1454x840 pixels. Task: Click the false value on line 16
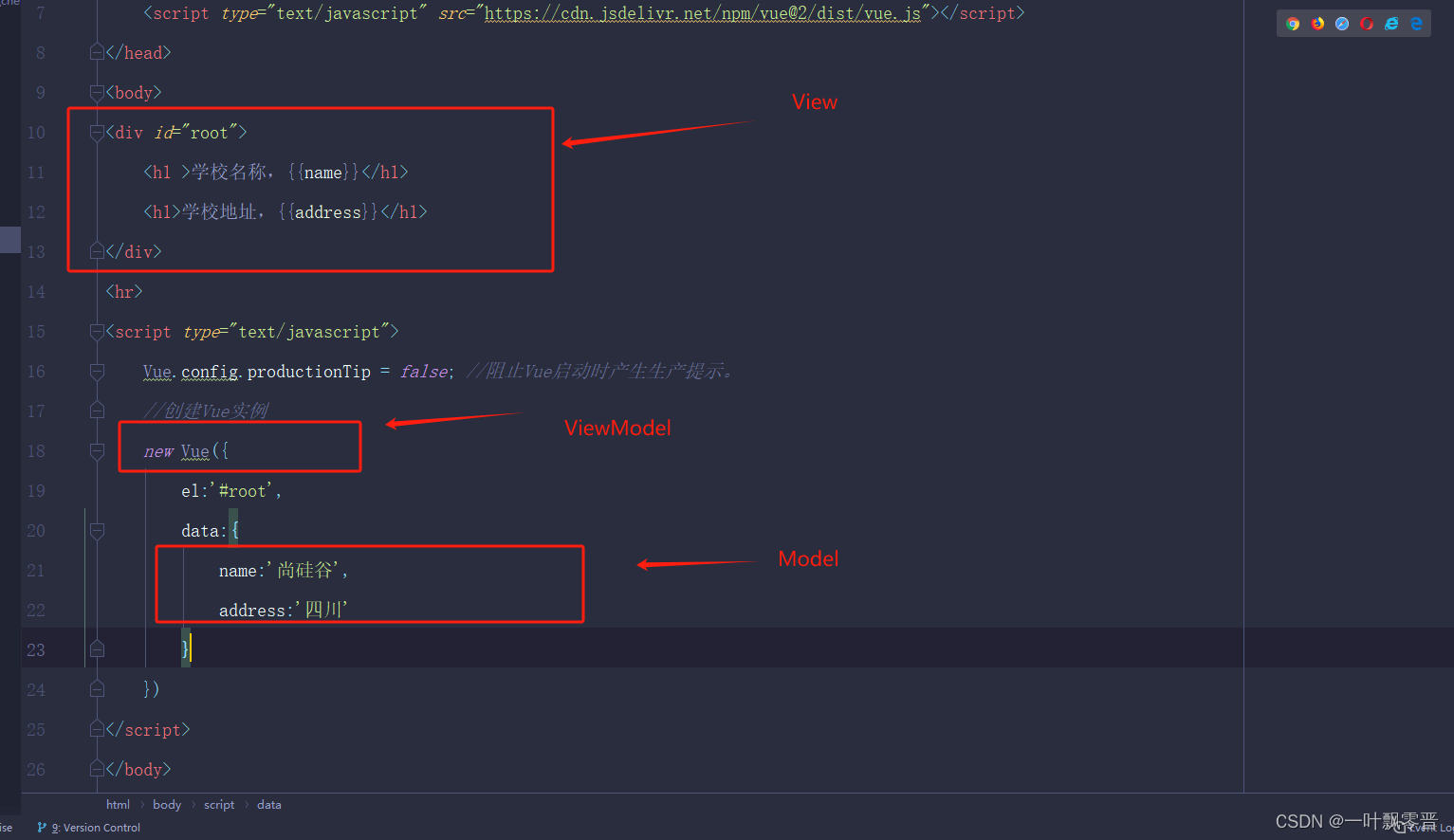point(424,372)
